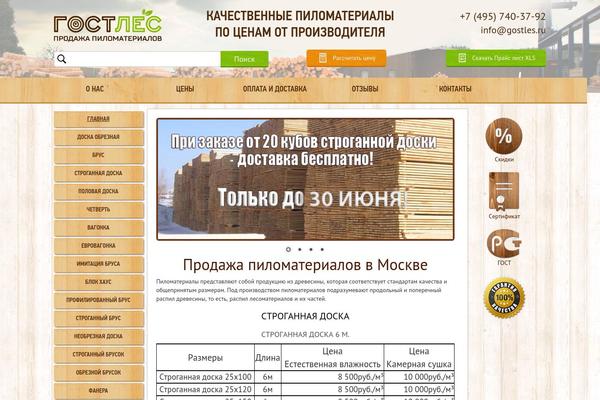
Task: Select ВАГОНКА in the sidebar
Action: point(99,228)
